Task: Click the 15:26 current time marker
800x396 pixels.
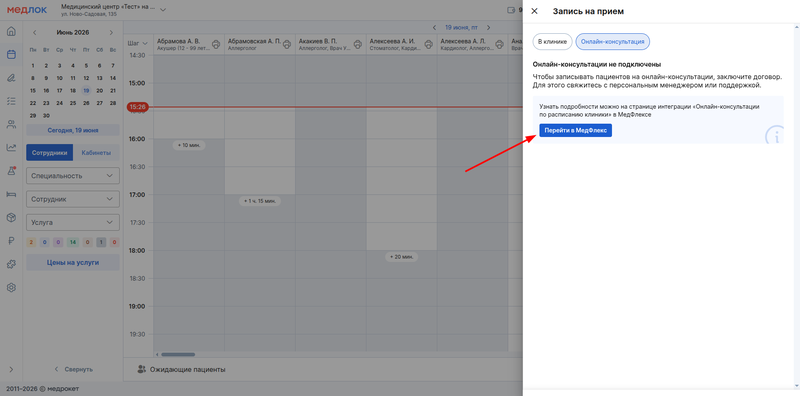Action: pyautogui.click(x=137, y=107)
